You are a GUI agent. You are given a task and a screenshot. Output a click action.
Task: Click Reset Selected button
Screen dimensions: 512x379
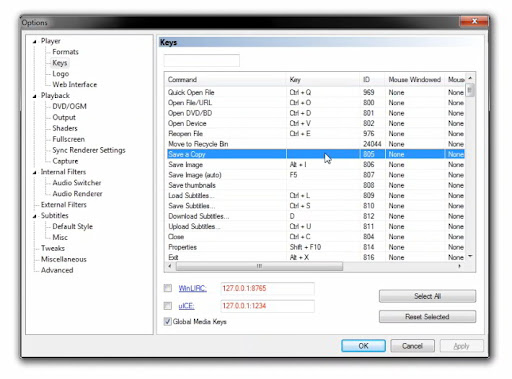pyautogui.click(x=427, y=317)
